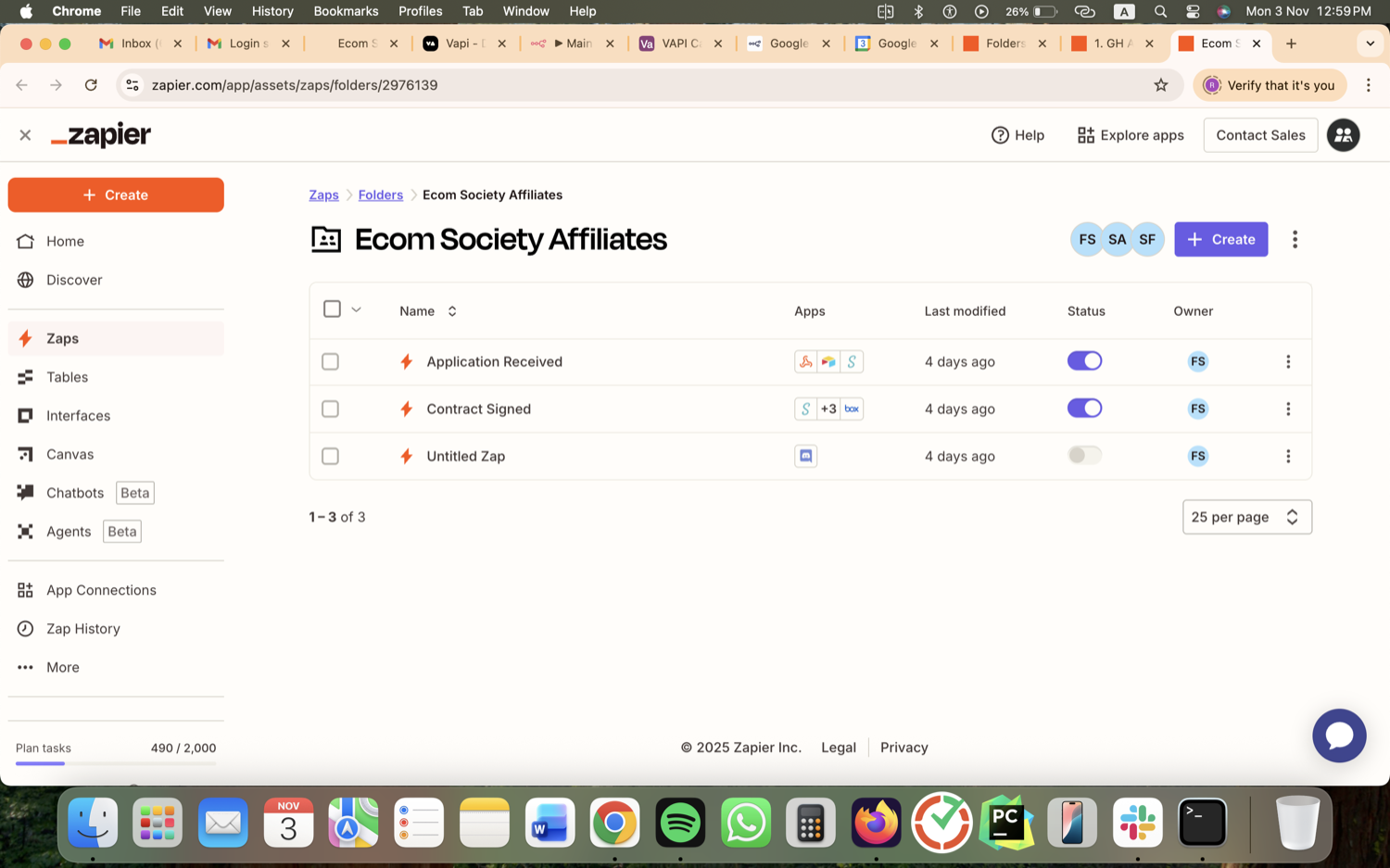Screen dimensions: 1390x868
Task: Click the SA member avatar in folder header
Action: [1118, 239]
